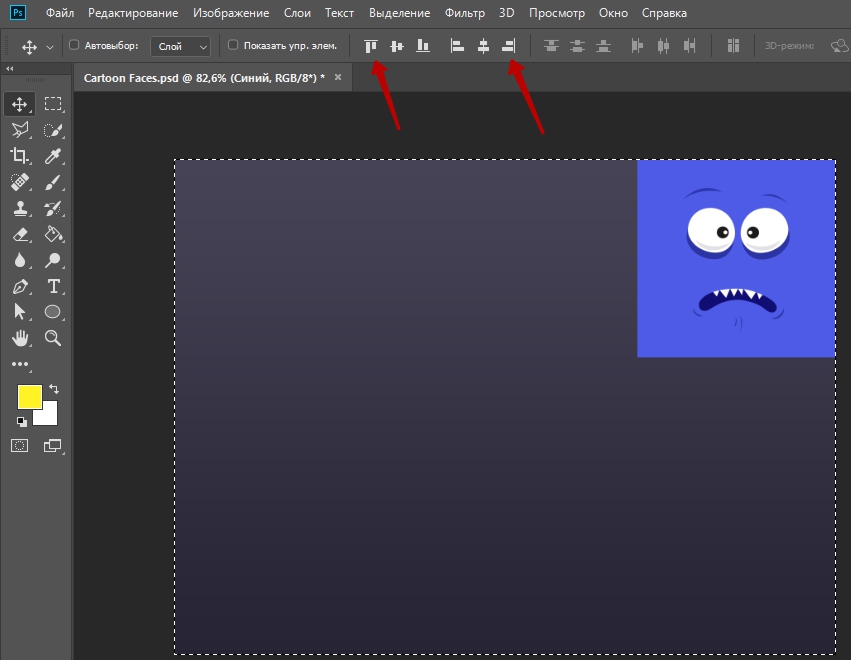Select the Zoom tool
The image size is (851, 660).
(53, 338)
